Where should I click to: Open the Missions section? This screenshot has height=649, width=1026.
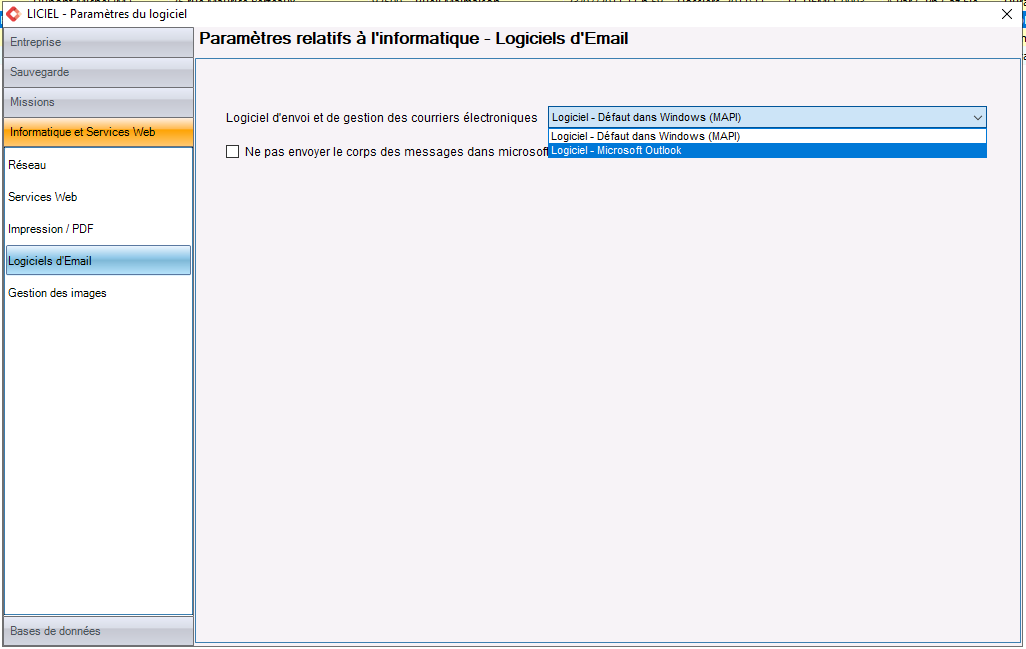tap(98, 102)
